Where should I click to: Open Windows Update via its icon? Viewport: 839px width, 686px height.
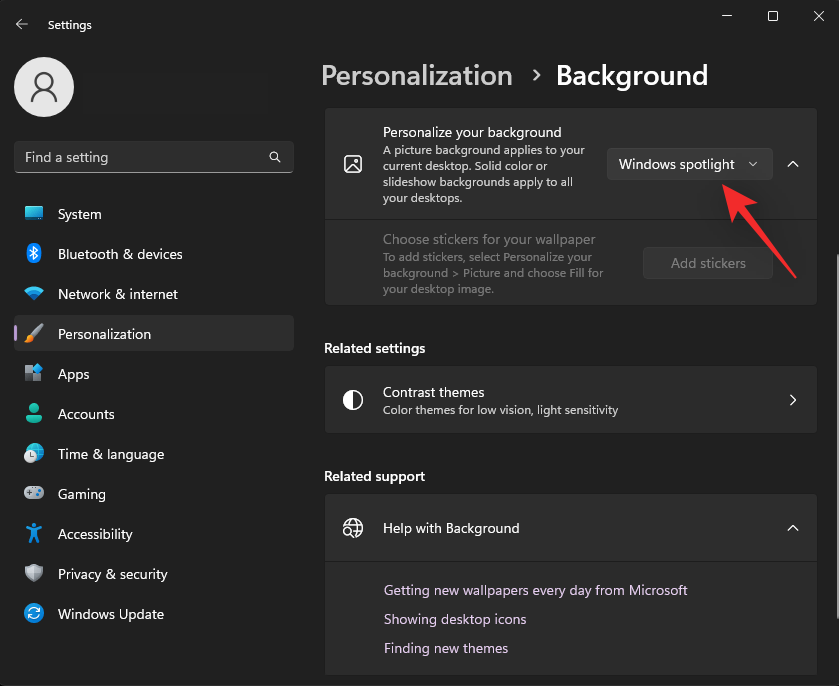pos(33,613)
